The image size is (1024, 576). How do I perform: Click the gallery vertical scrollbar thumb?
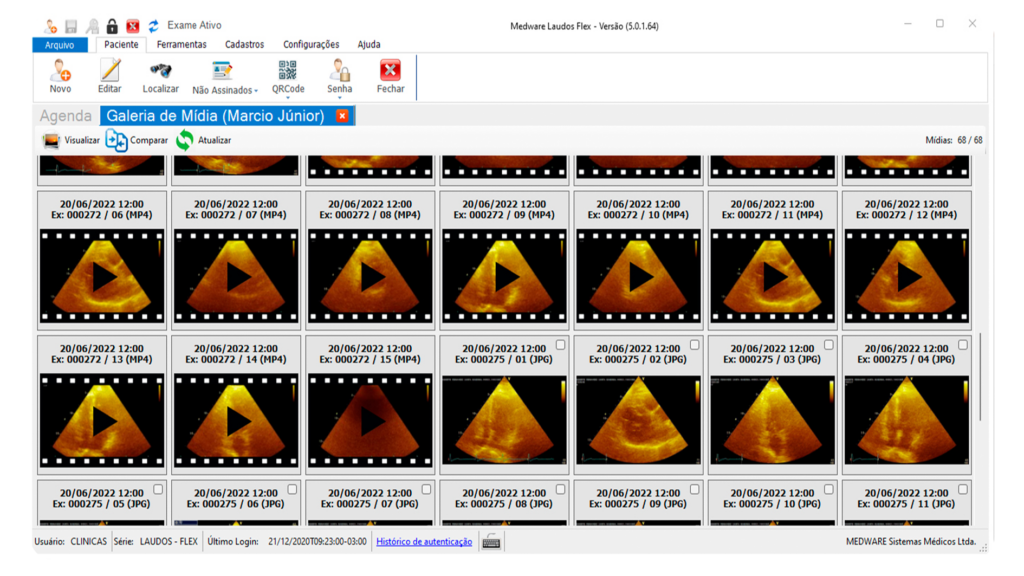980,377
